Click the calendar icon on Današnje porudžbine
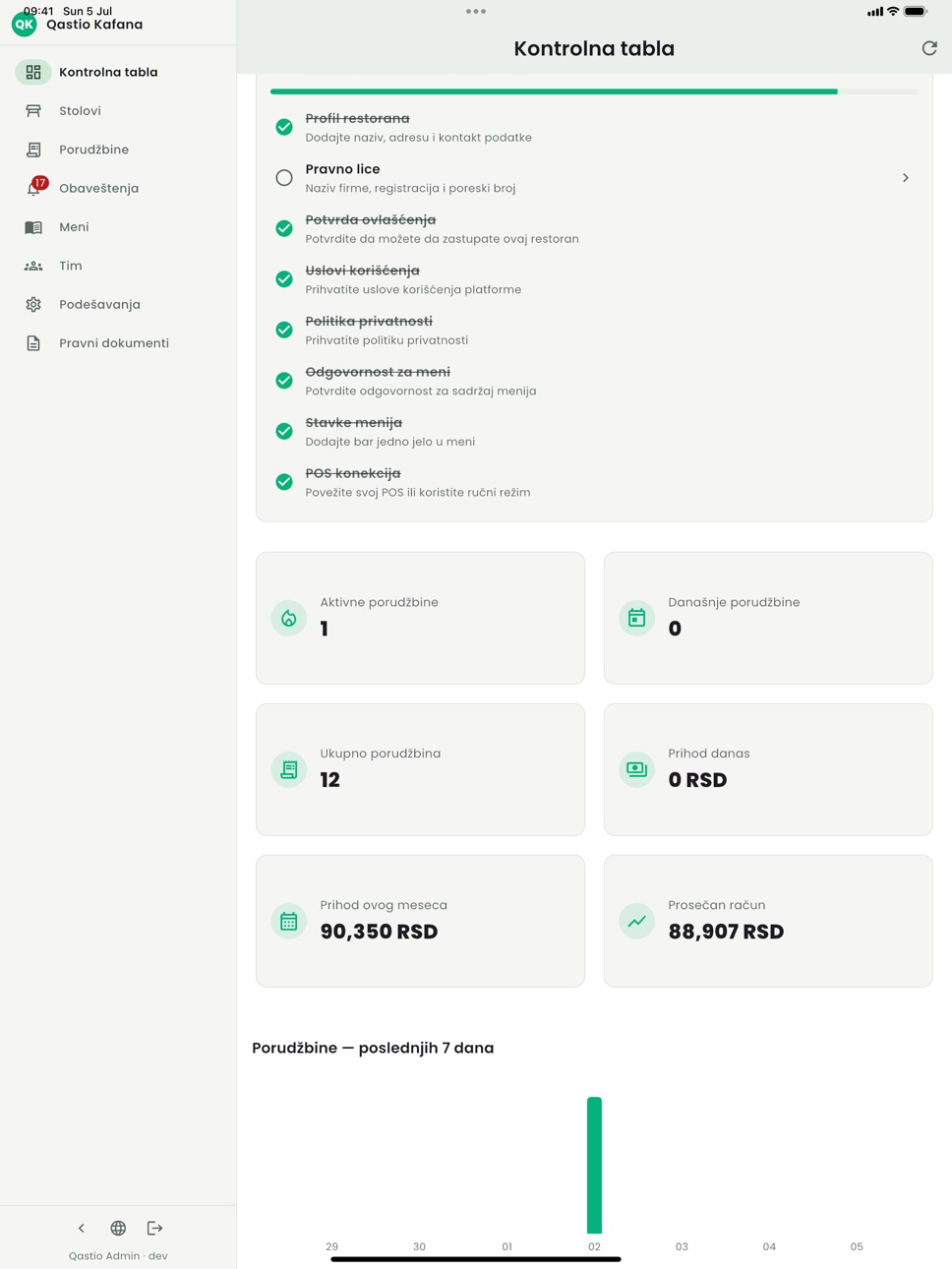This screenshot has height=1269, width=952. [x=637, y=618]
